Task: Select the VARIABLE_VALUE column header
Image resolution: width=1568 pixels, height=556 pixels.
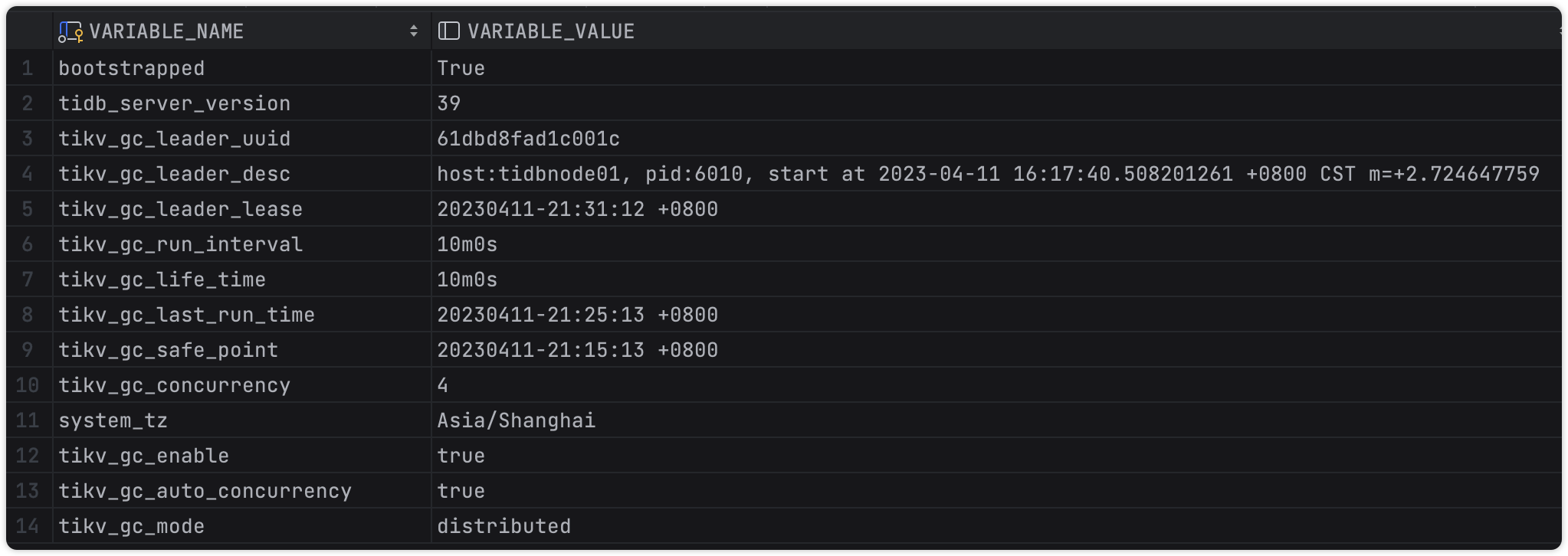Action: point(551,31)
